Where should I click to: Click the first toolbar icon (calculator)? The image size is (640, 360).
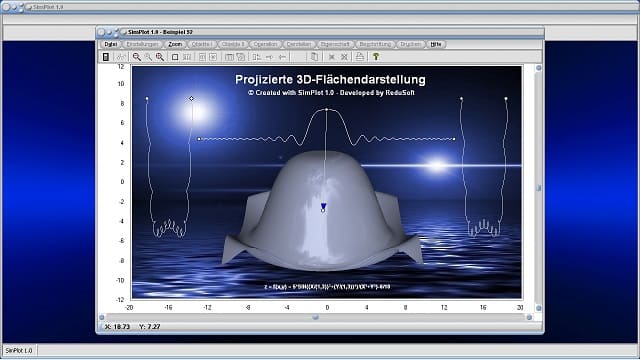coord(106,57)
